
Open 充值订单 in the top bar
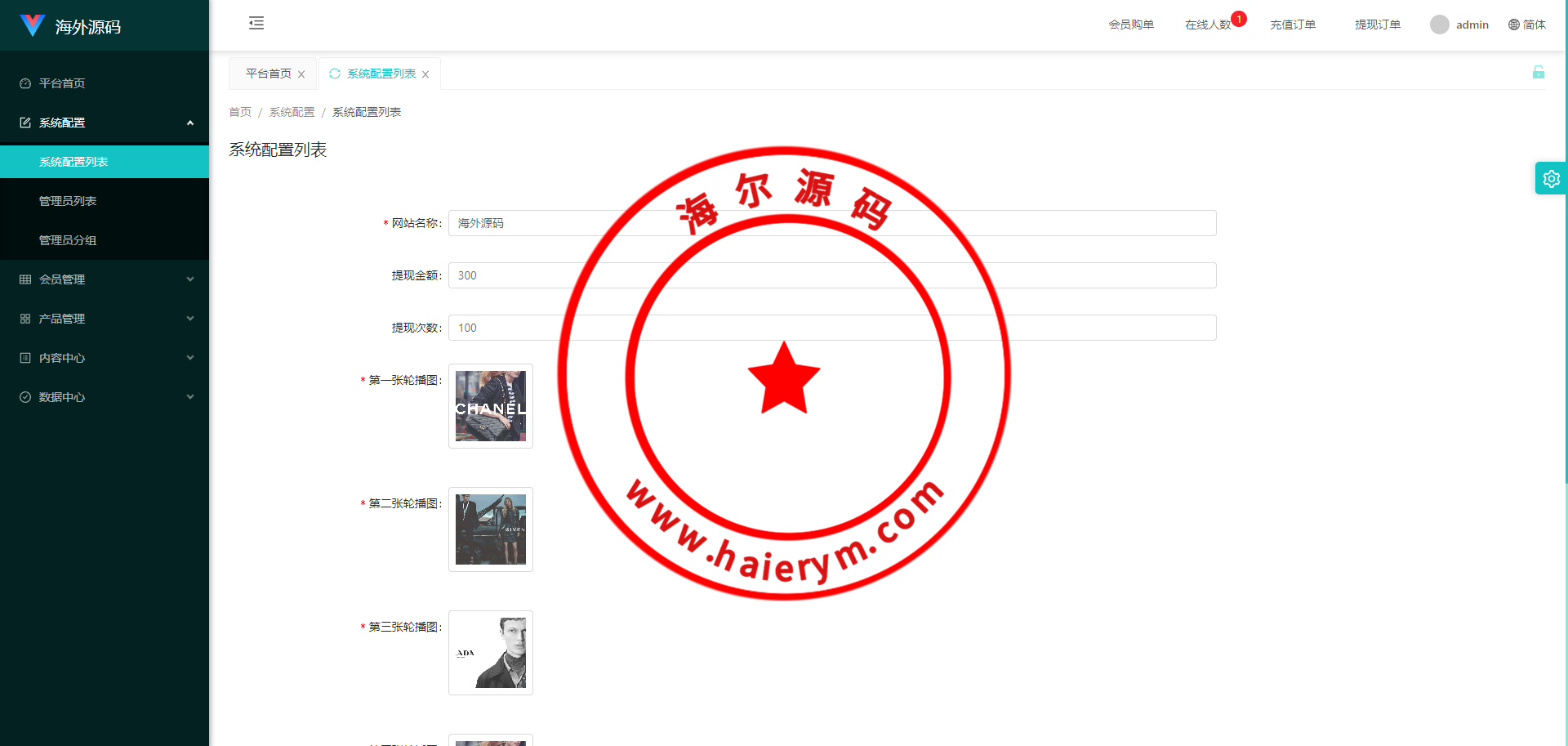pyautogui.click(x=1293, y=25)
